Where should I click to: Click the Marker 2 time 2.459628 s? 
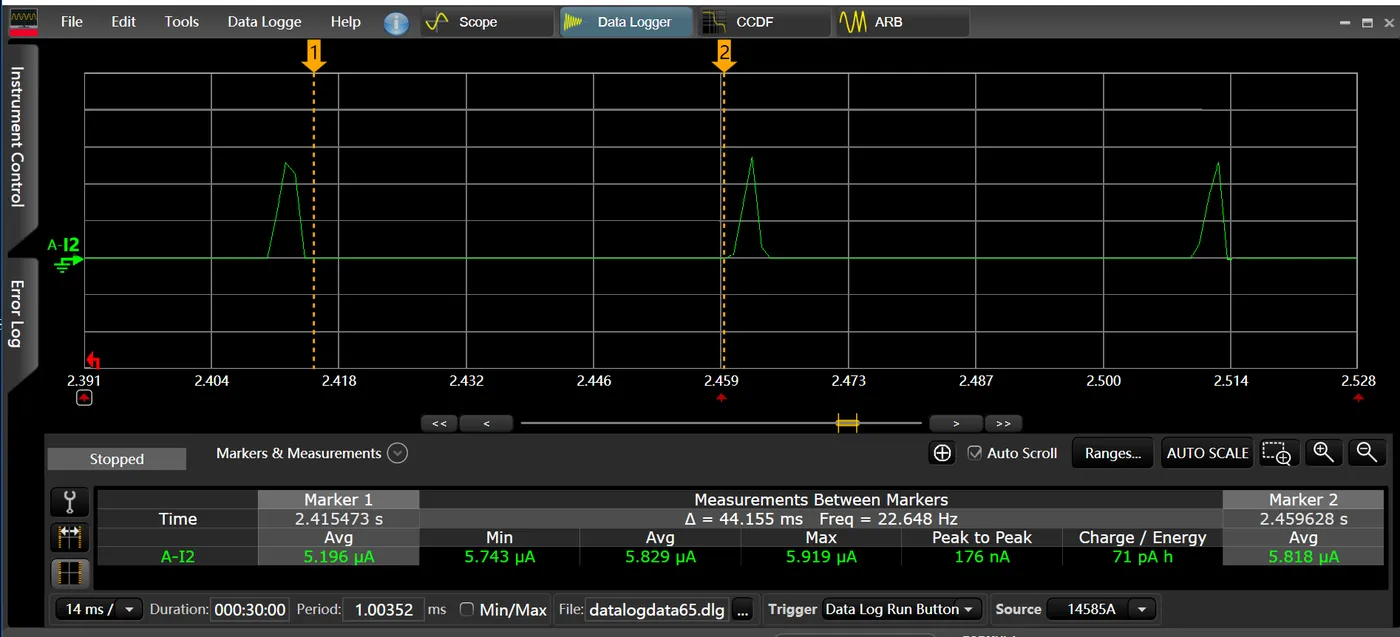pos(1303,519)
